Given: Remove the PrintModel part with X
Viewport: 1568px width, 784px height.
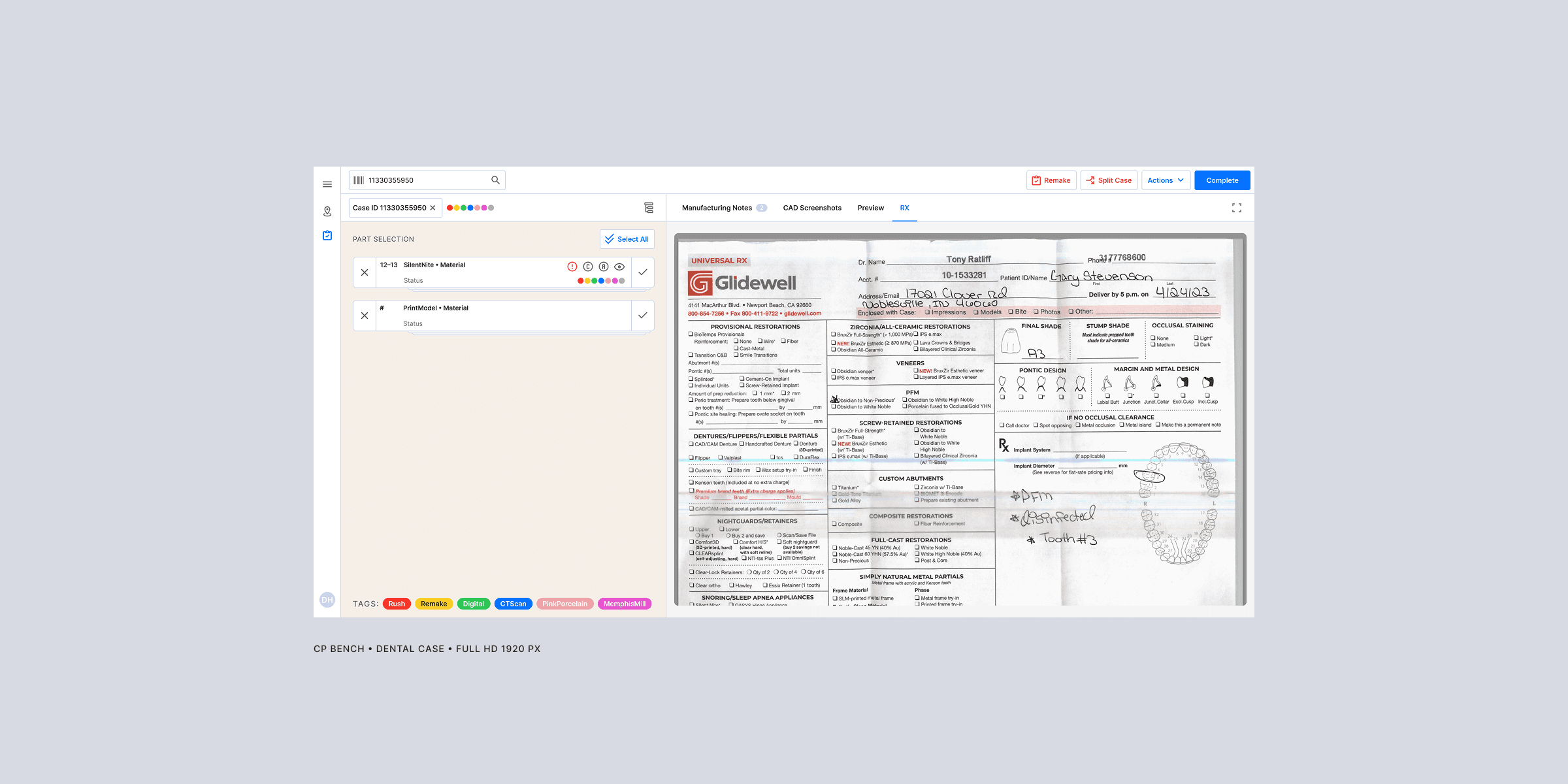Looking at the screenshot, I should pos(365,316).
